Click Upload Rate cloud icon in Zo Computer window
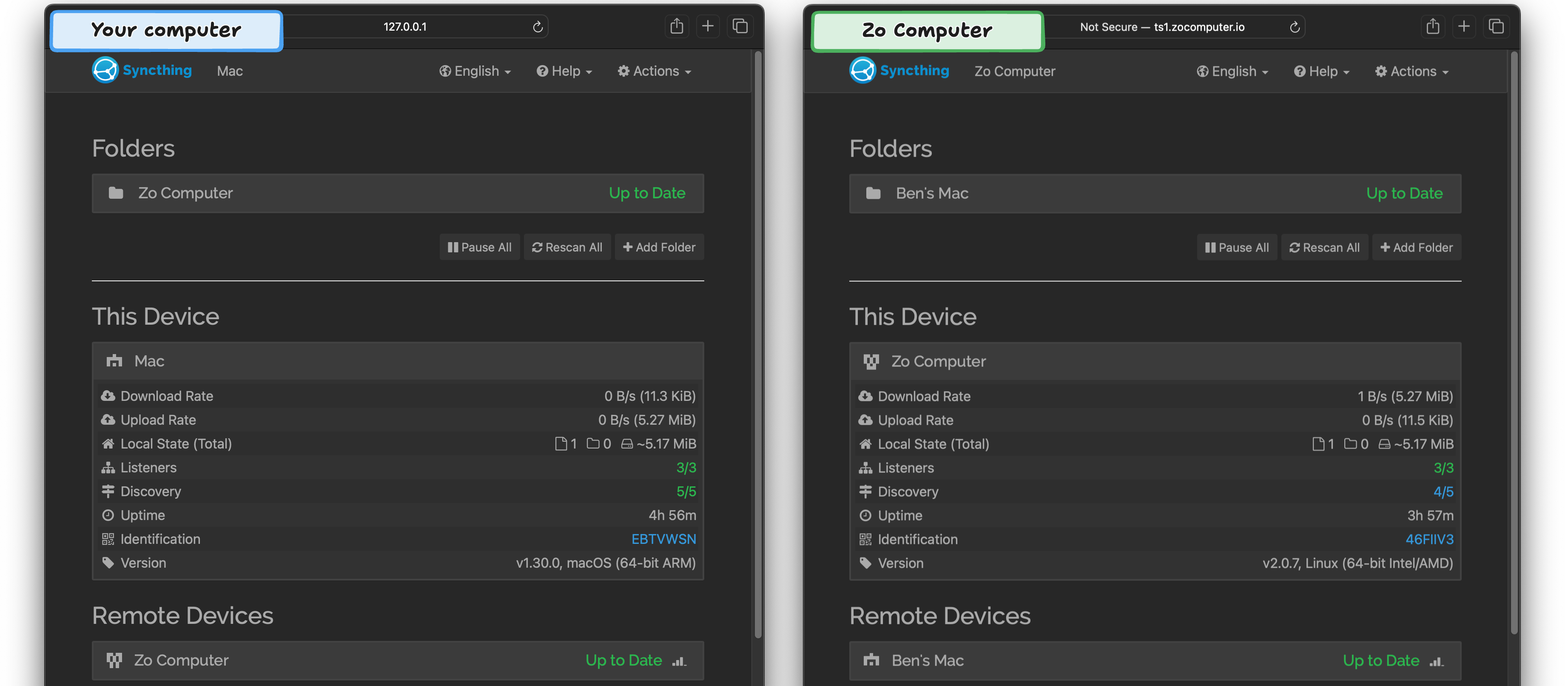Screen dimensions: 1568x686 (x=865, y=420)
